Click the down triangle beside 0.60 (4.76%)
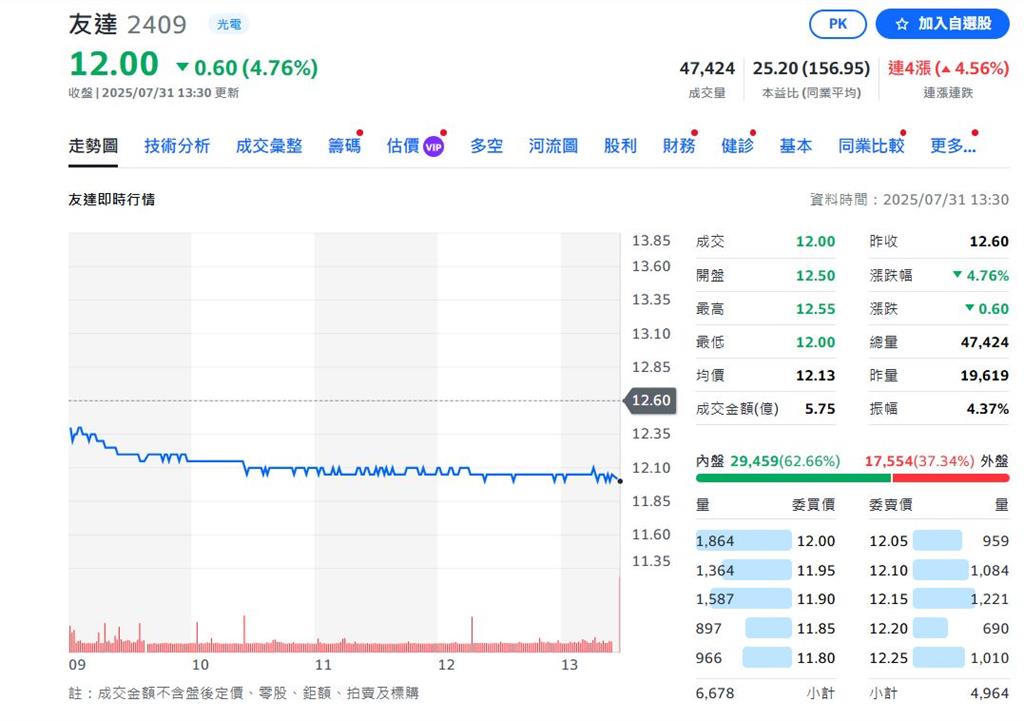 [x=183, y=67]
